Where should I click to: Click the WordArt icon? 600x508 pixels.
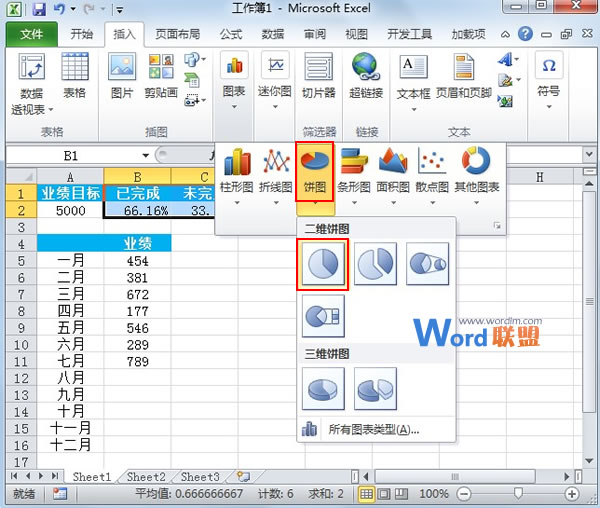pyautogui.click(x=506, y=59)
